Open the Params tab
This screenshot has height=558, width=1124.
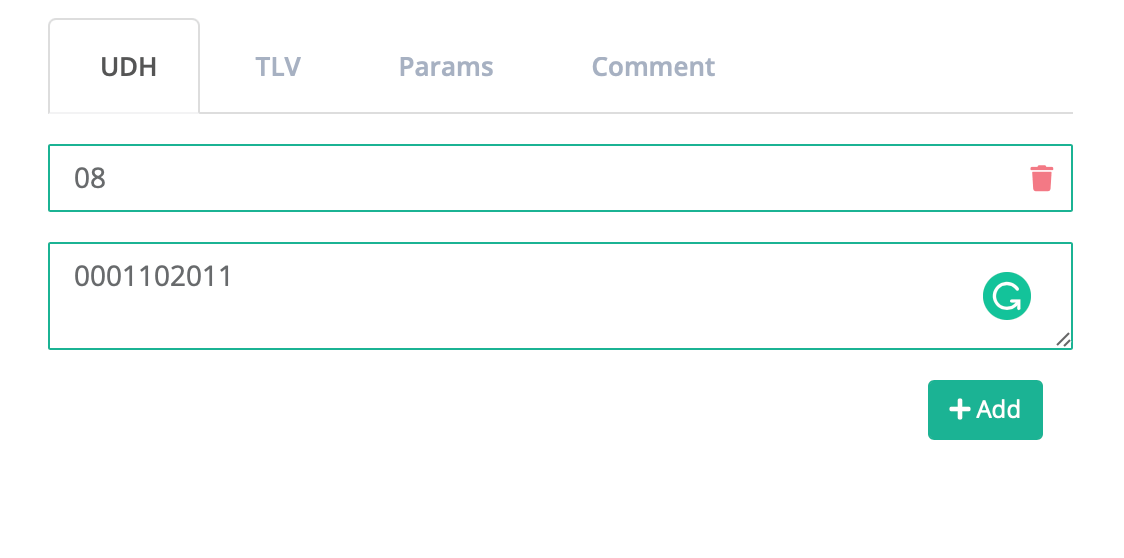coord(446,67)
